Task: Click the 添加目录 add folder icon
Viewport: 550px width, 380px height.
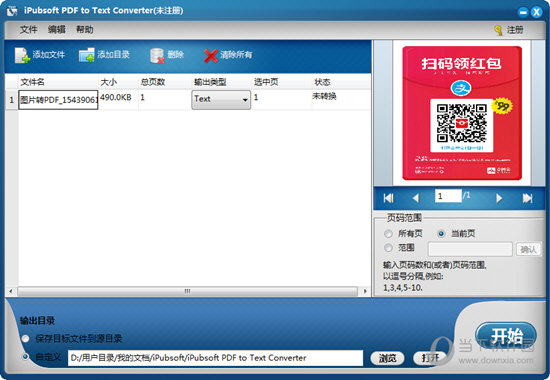Action: tap(87, 55)
